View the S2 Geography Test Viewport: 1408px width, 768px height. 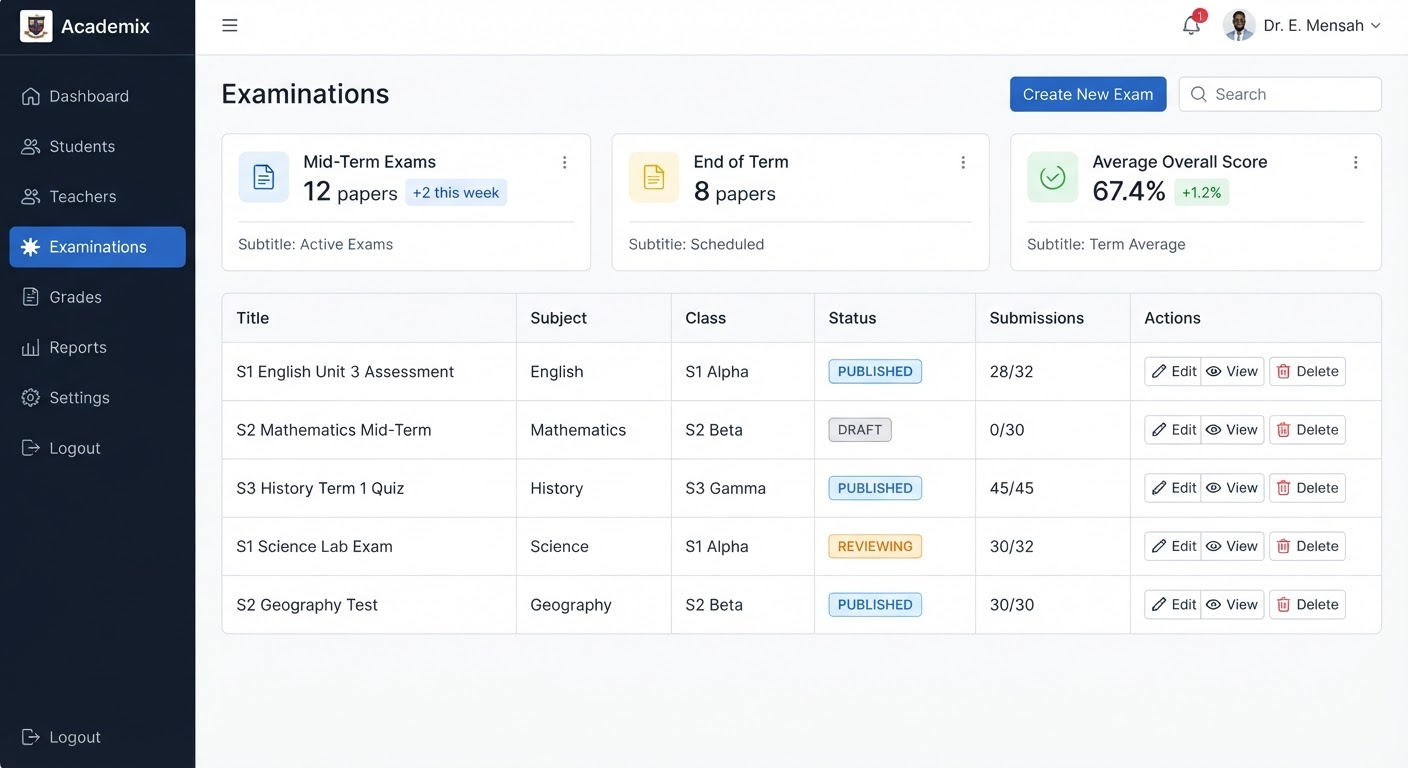pyautogui.click(x=1232, y=604)
